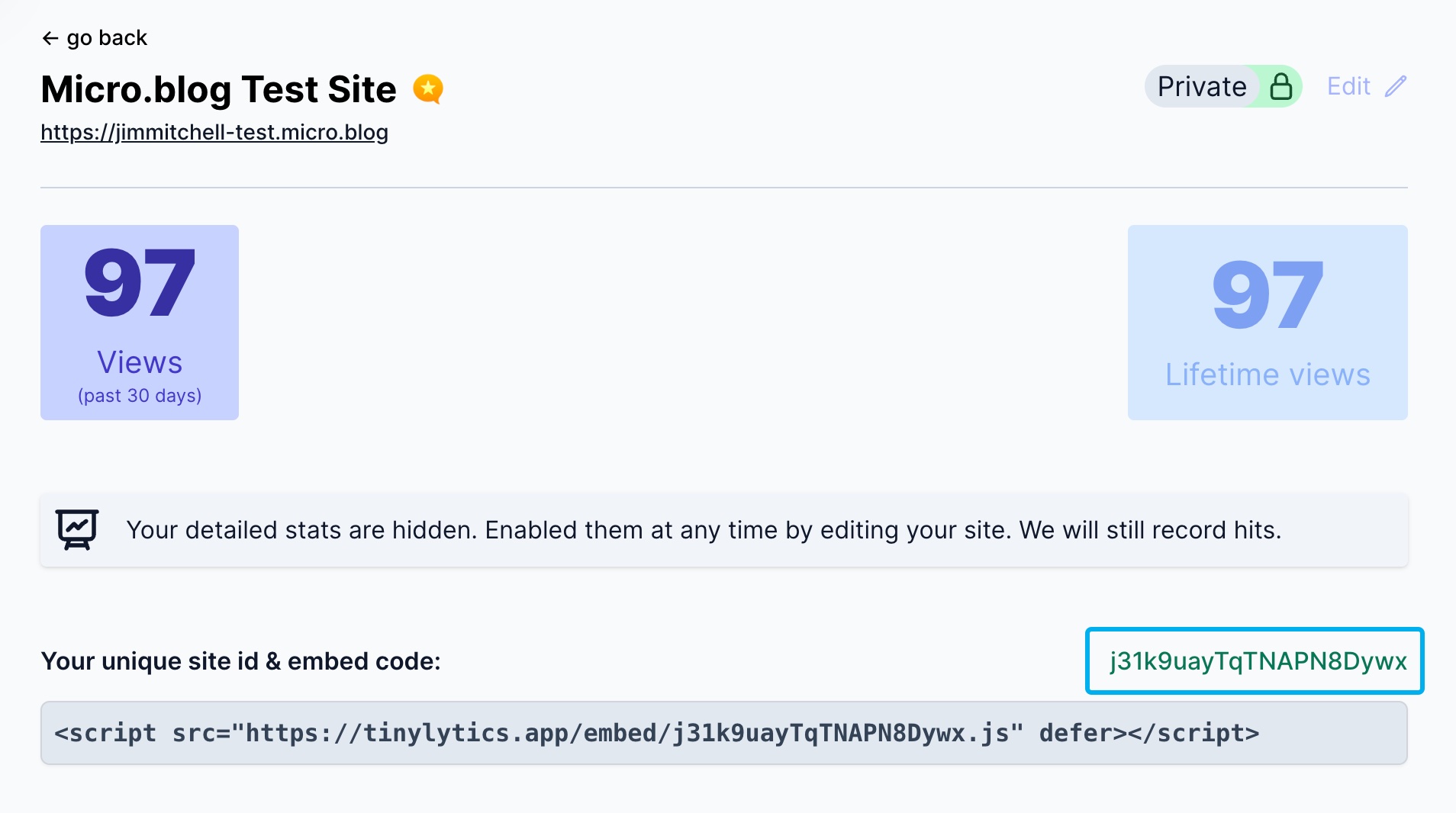Click the go back text link

click(107, 38)
